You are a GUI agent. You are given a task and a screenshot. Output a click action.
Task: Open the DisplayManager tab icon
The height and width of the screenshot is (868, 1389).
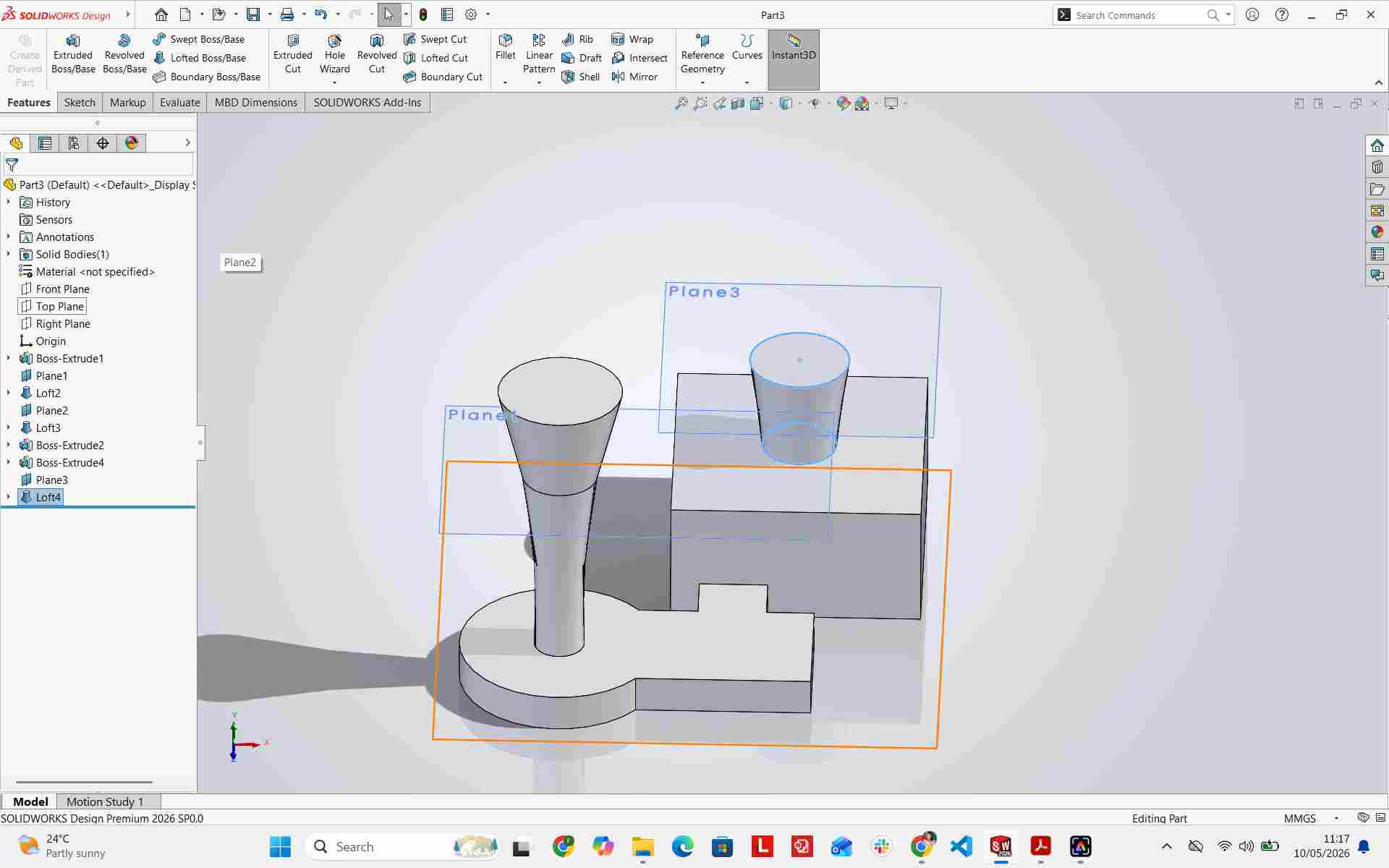tap(132, 143)
